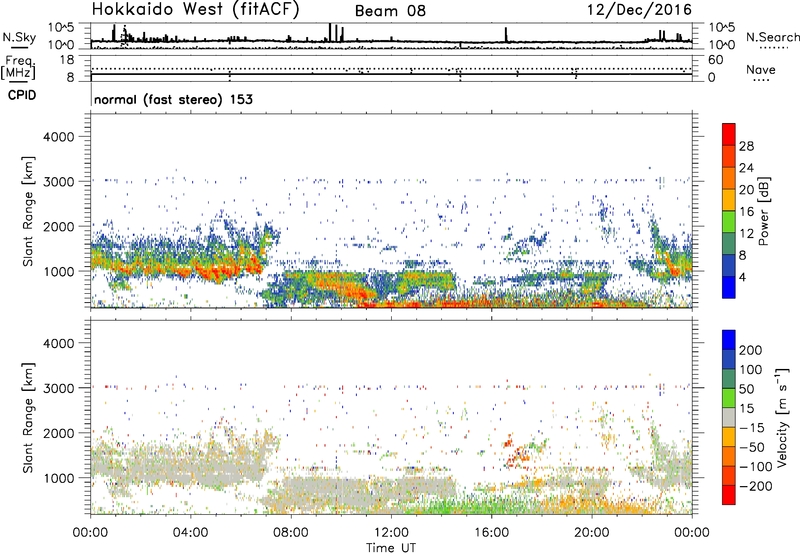Click the 'Beam 08' label
Image resolution: width=800 pixels, height=554 pixels.
[390, 11]
